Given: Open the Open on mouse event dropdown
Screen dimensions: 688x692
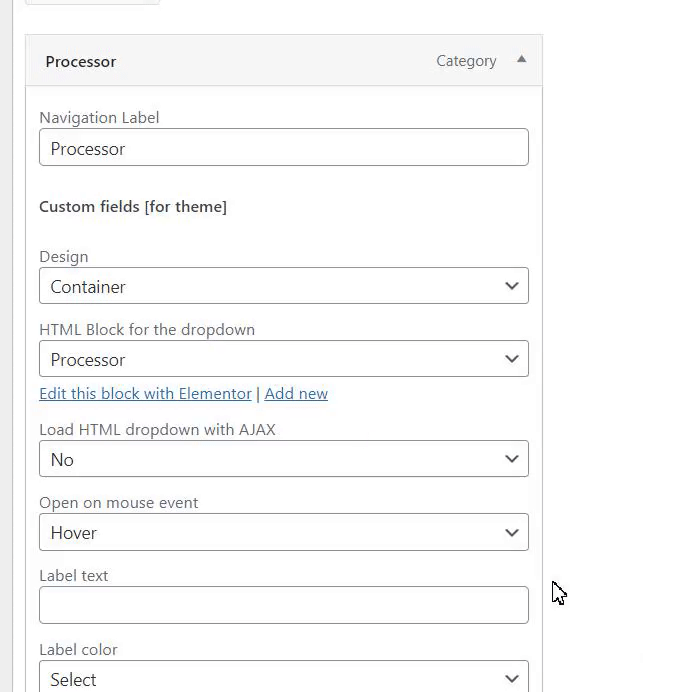Looking at the screenshot, I should click(x=270, y=532).
